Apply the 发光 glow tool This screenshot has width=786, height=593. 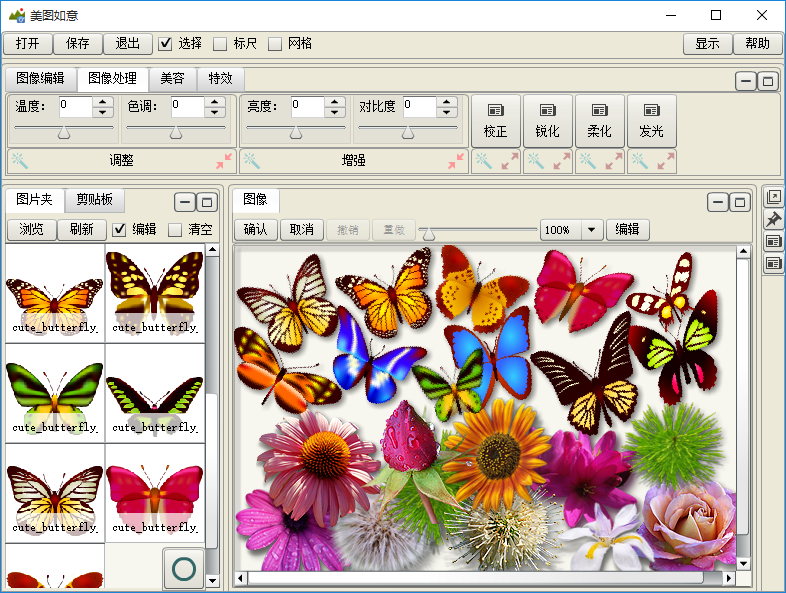click(652, 121)
